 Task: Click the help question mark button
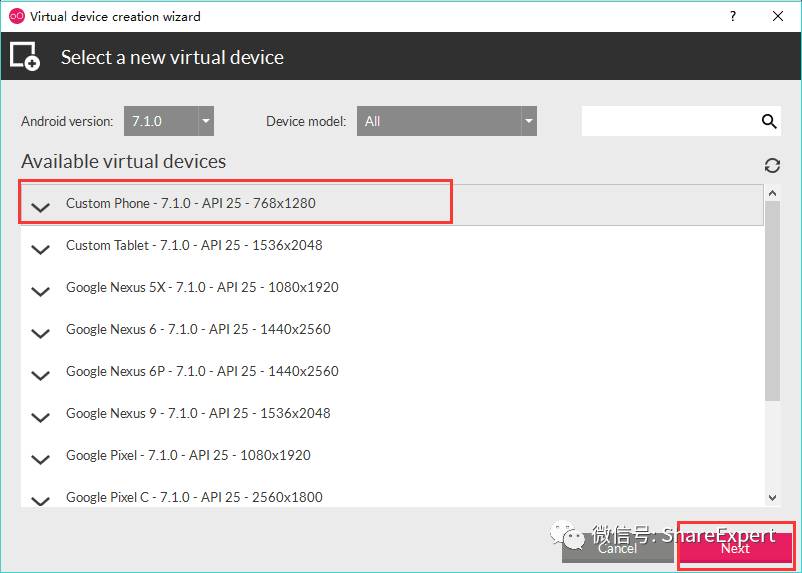pos(733,16)
